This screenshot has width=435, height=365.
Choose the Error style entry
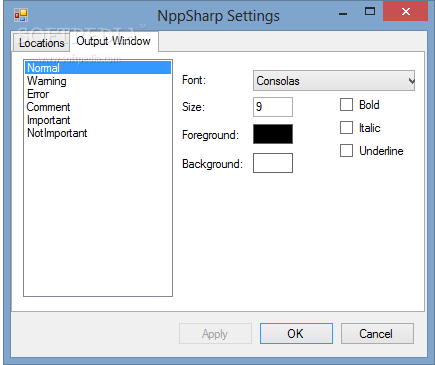(x=98, y=94)
